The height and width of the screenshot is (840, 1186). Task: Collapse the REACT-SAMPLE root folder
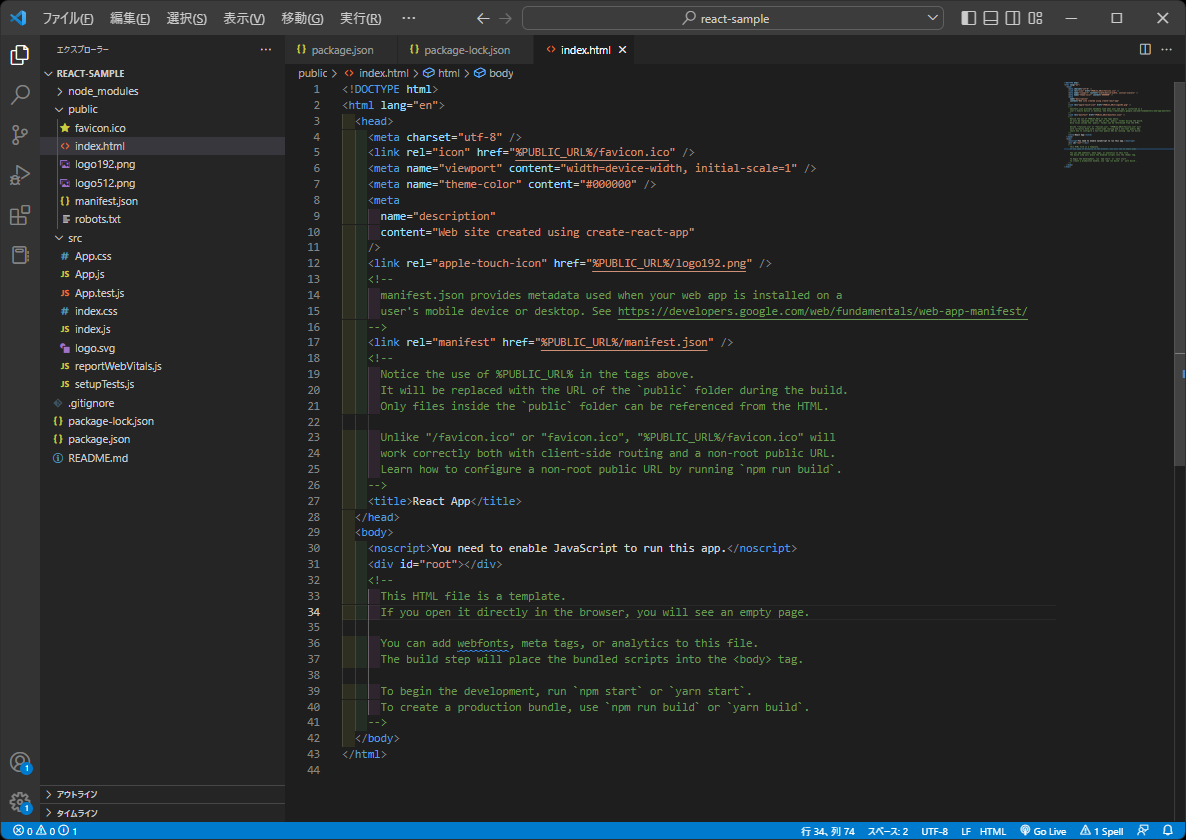tap(163, 73)
